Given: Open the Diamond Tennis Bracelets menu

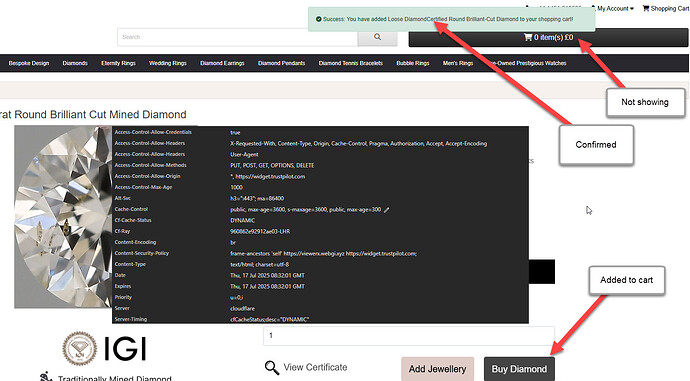Looking at the screenshot, I should point(351,63).
